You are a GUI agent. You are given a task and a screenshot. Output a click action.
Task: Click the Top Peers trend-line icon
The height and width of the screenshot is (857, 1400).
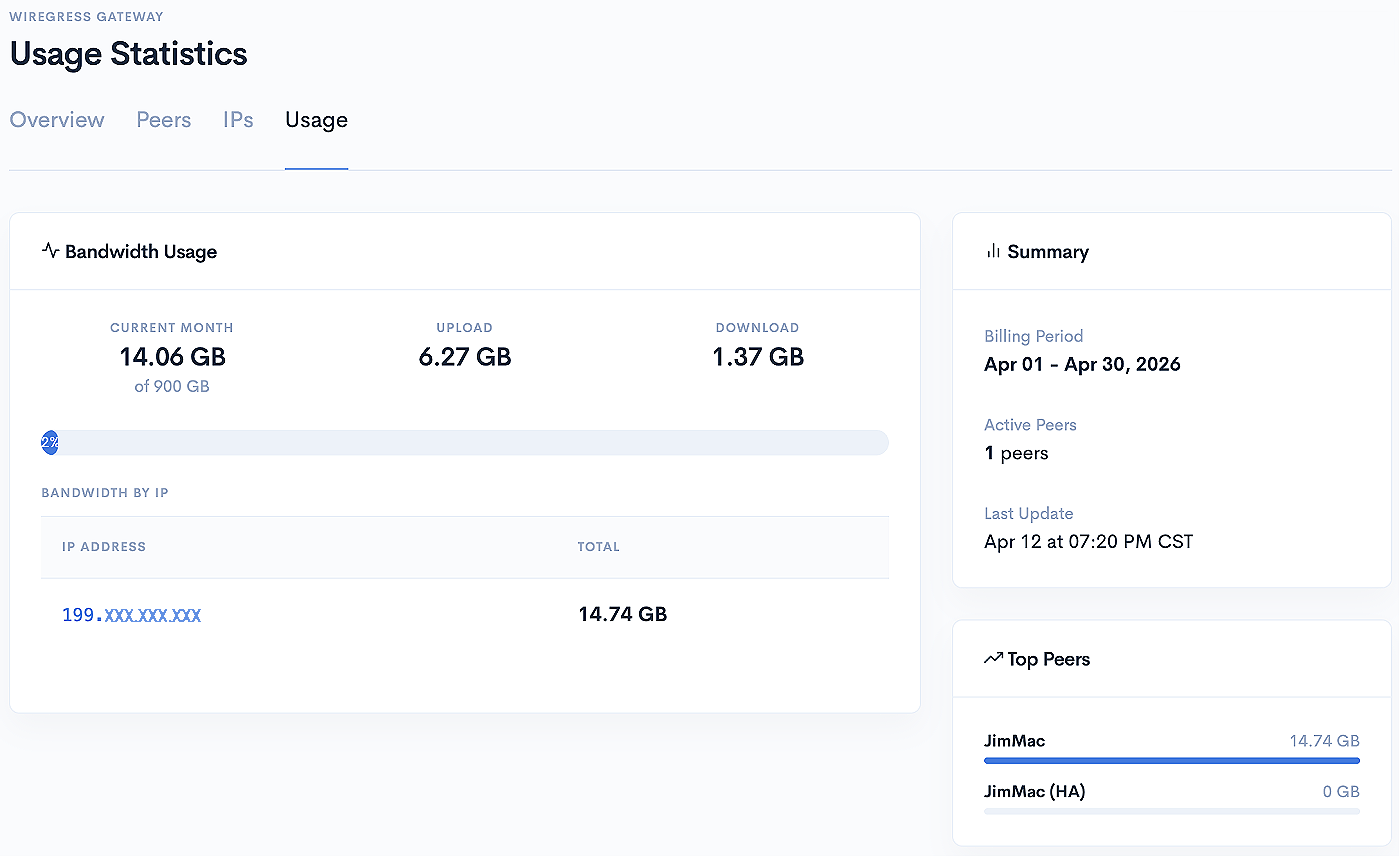click(x=992, y=658)
